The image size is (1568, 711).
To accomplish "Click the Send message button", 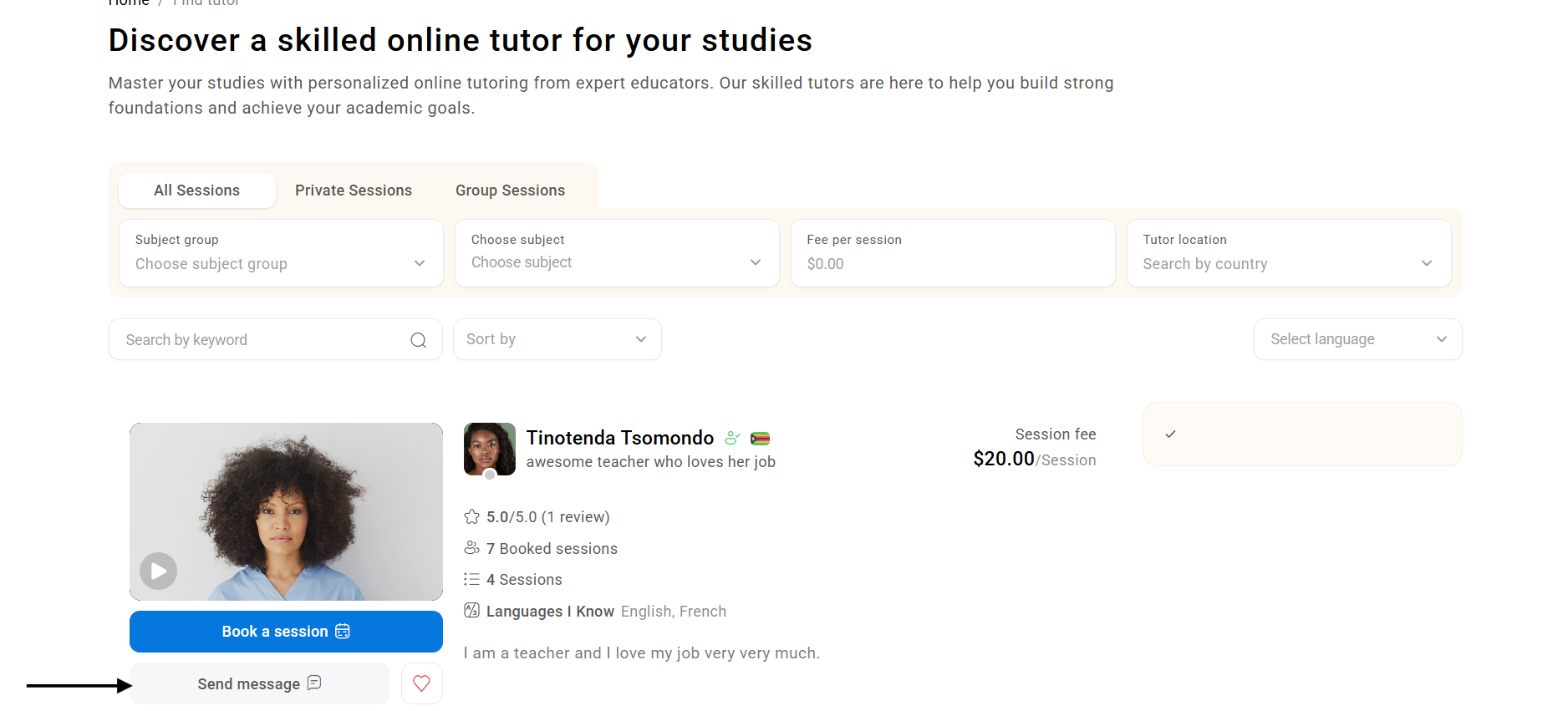I will pos(259,683).
